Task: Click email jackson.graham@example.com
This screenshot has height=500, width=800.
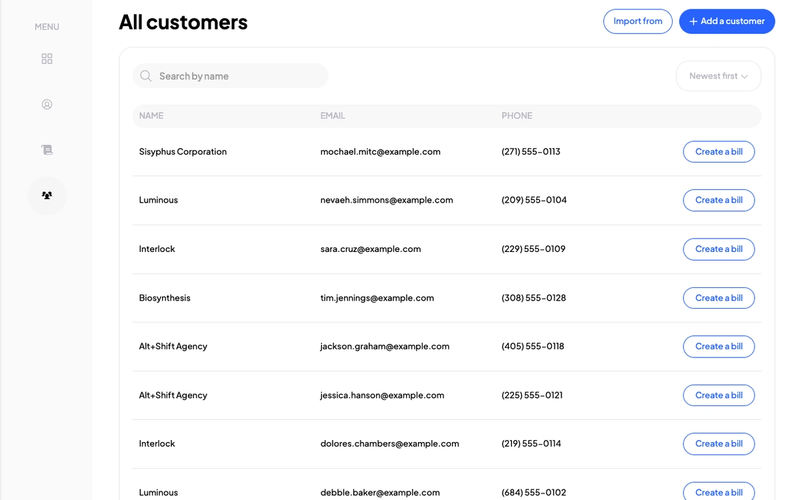Action: (385, 346)
